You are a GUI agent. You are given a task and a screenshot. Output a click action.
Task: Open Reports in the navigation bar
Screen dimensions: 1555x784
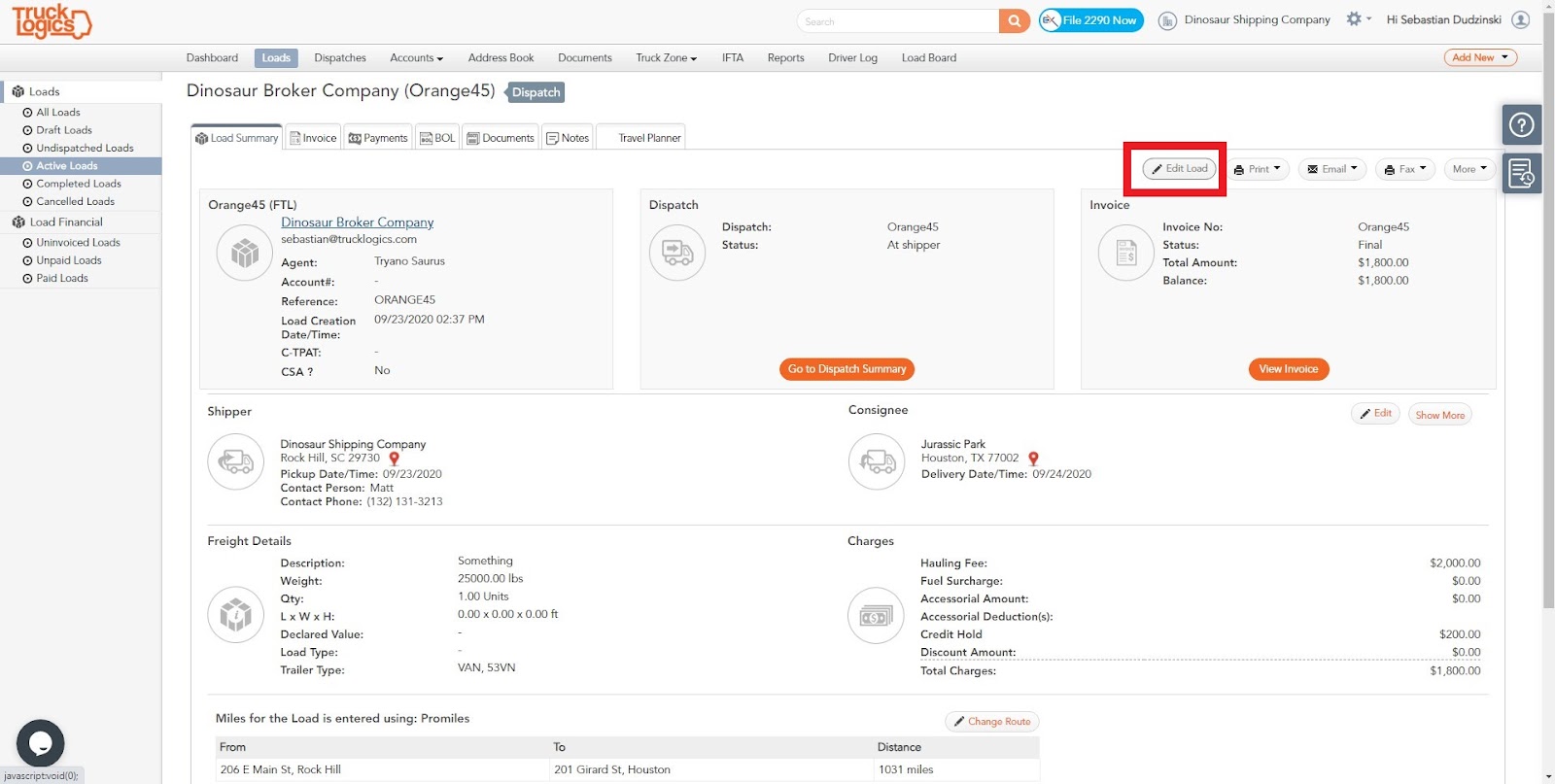pyautogui.click(x=785, y=58)
